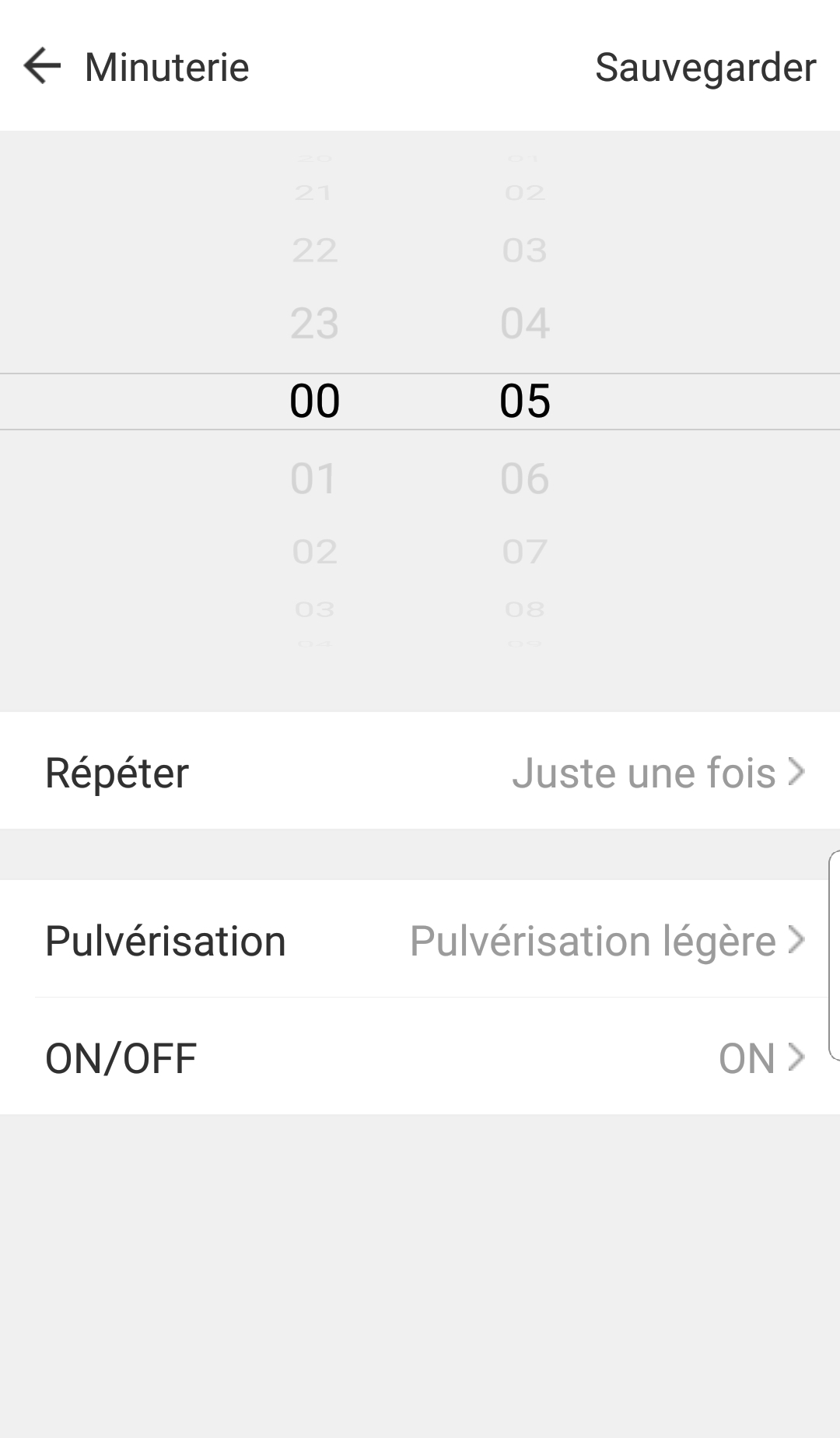Pick minute 07 in the wheel

click(x=525, y=552)
